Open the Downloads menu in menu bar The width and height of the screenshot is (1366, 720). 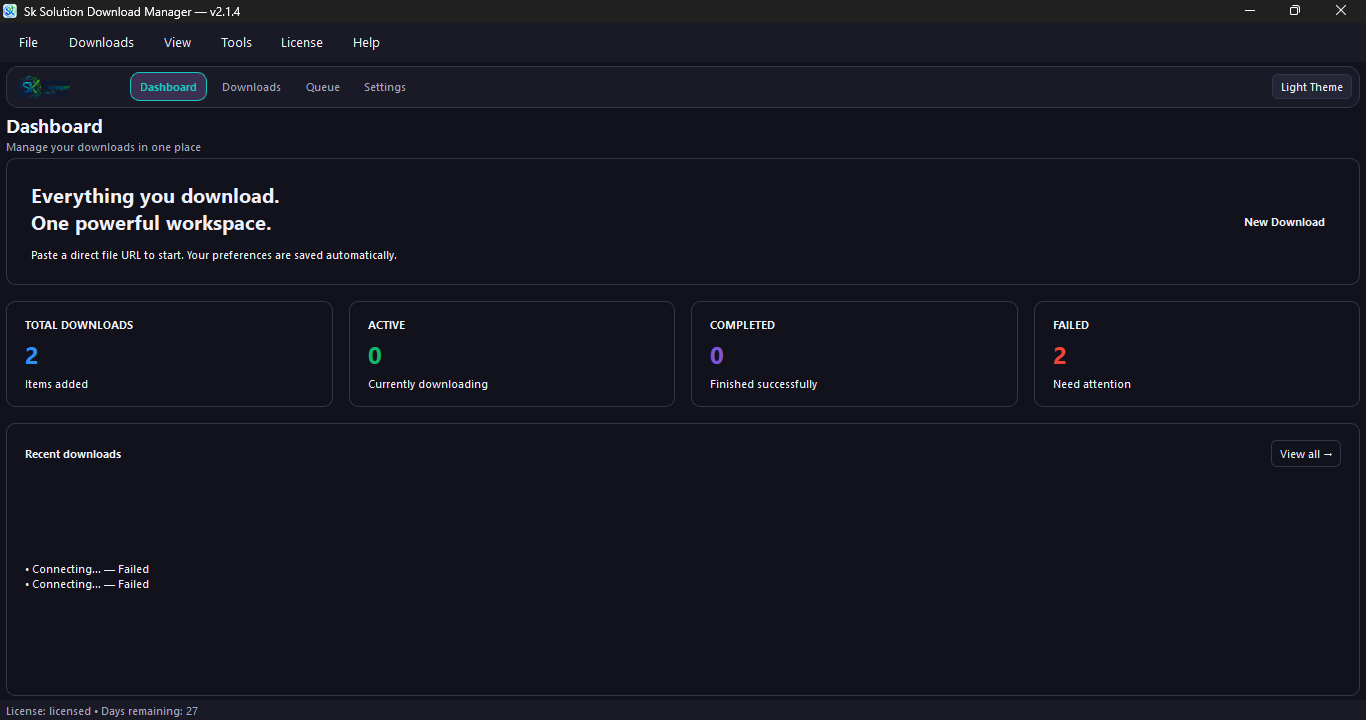pyautogui.click(x=101, y=42)
